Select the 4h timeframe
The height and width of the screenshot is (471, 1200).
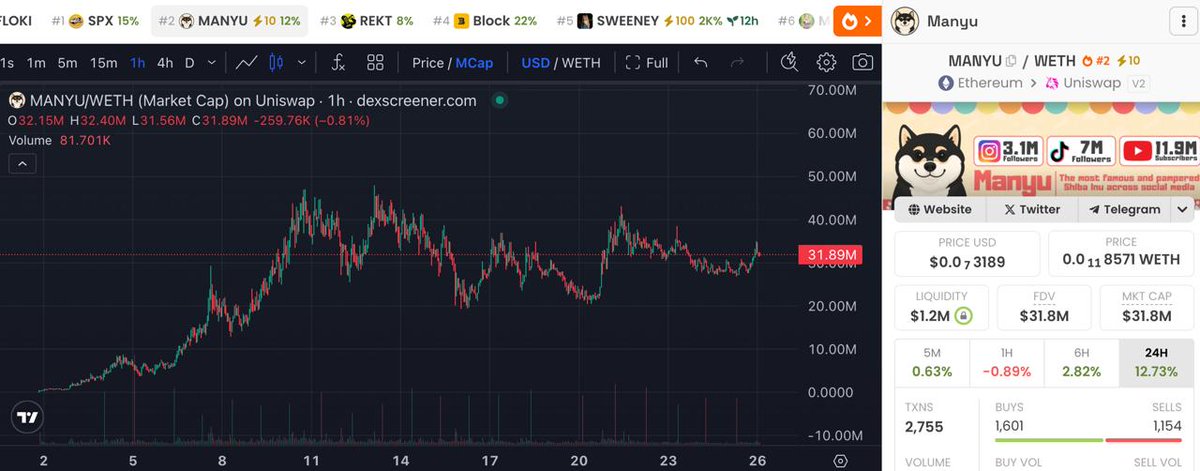pos(165,62)
